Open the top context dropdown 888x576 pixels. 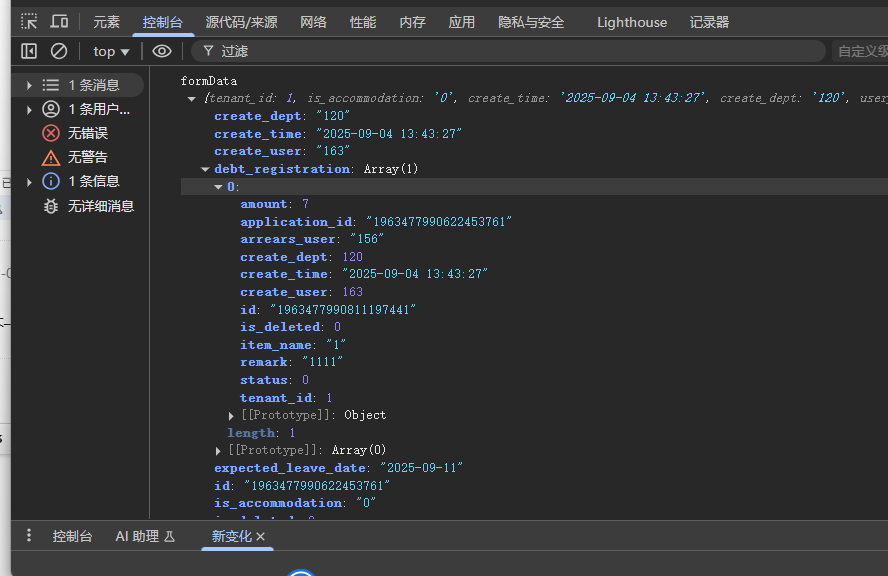pos(111,52)
